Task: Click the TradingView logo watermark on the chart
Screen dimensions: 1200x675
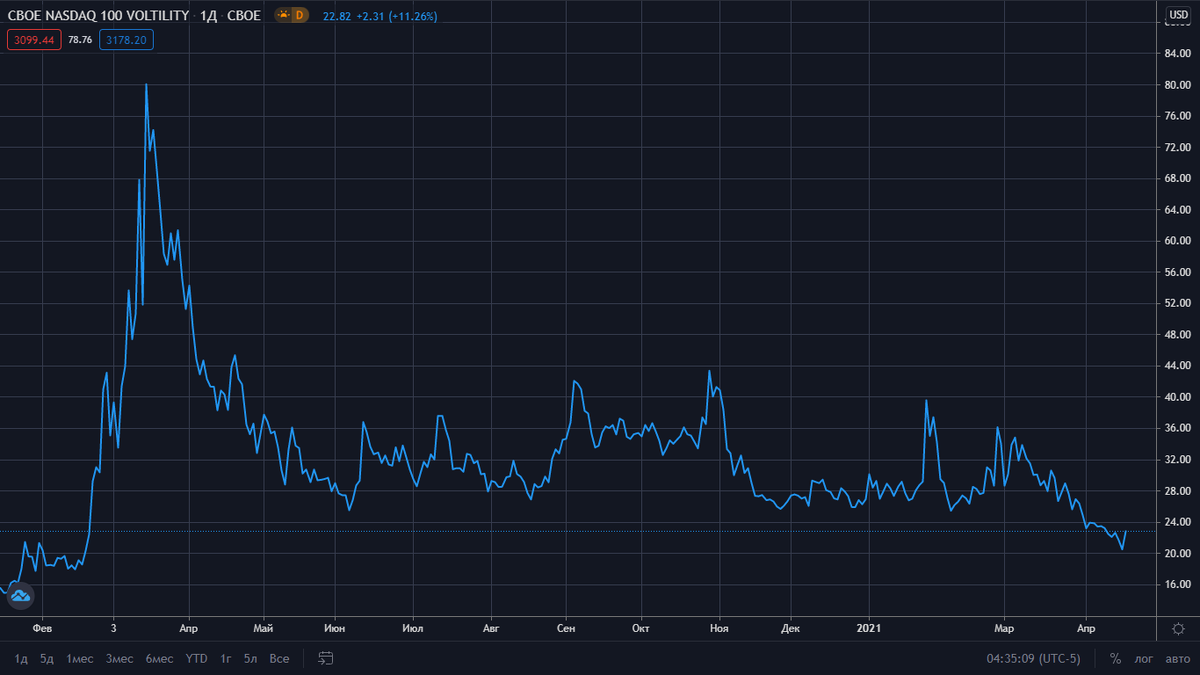Action: 19,596
